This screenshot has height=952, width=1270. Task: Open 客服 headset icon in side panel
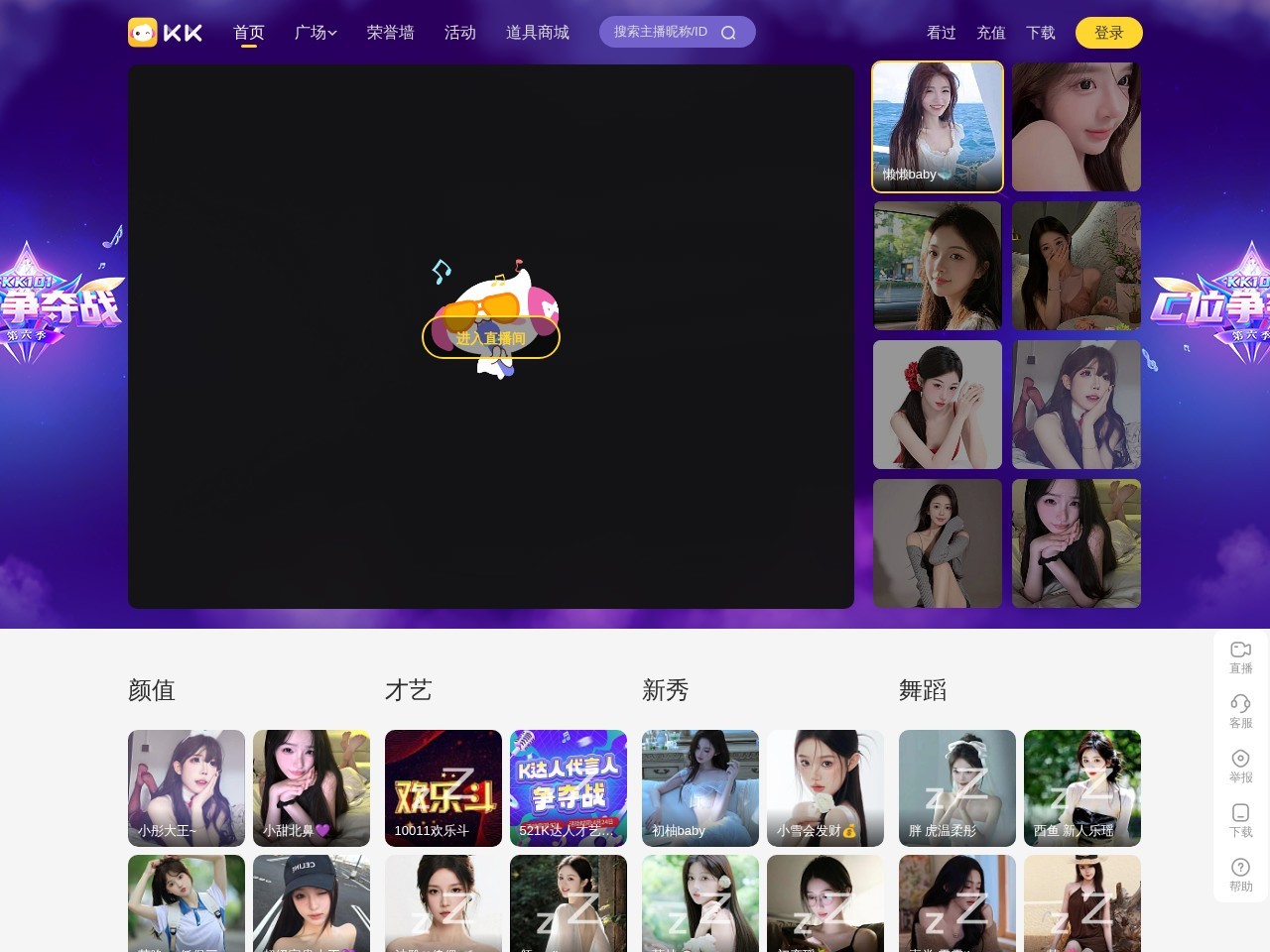point(1240,704)
